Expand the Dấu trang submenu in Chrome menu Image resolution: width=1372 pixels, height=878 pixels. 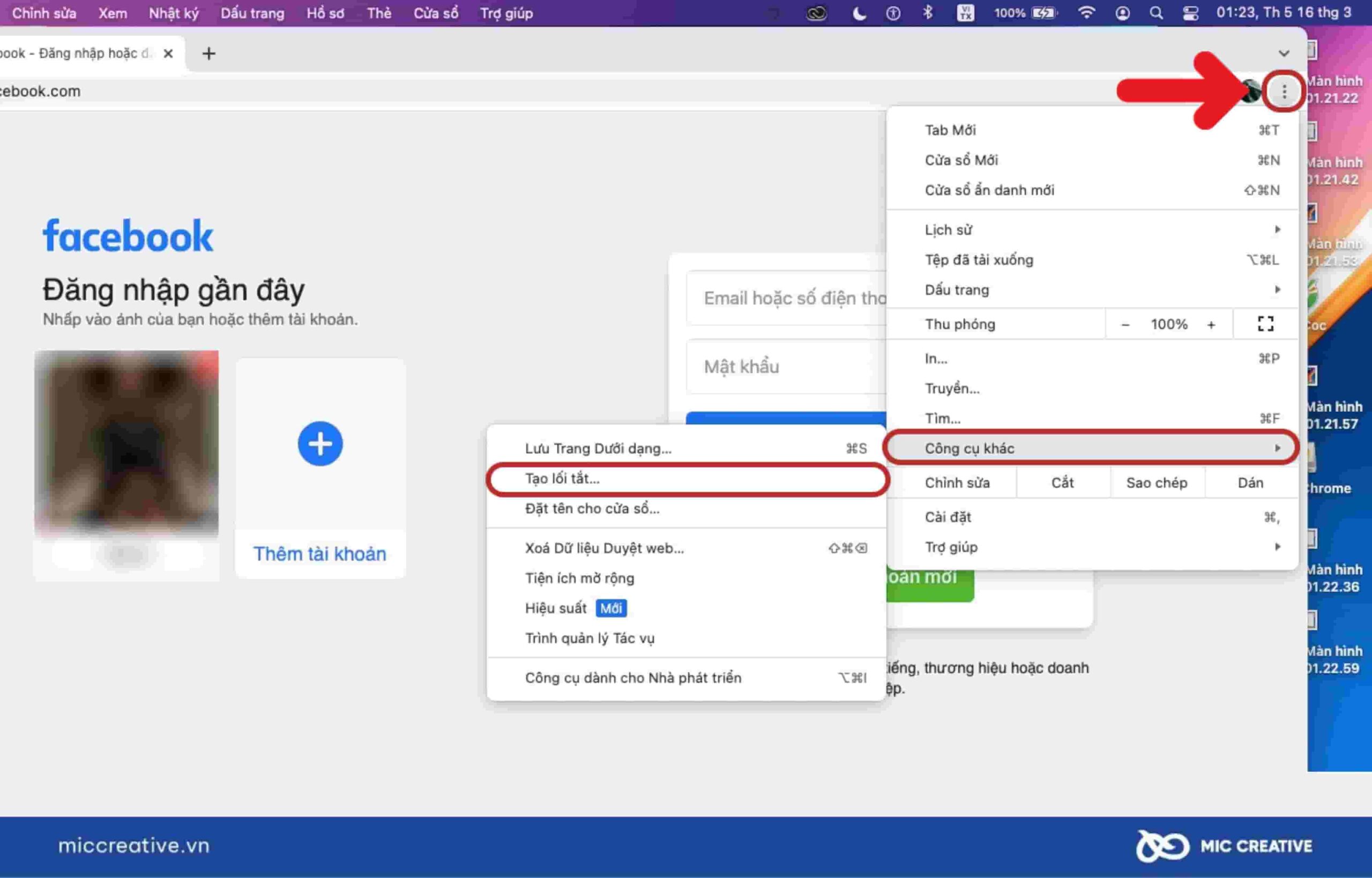pos(1092,289)
